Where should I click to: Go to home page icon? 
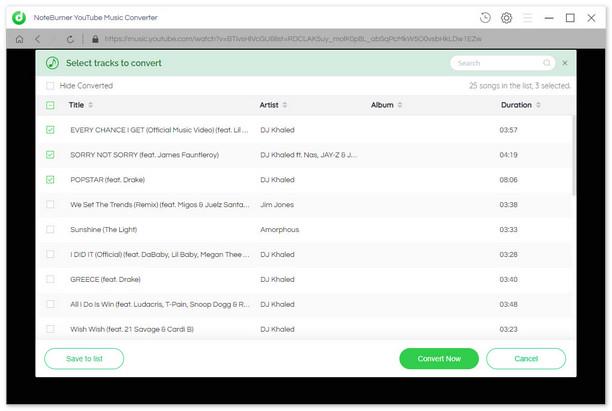(20, 39)
